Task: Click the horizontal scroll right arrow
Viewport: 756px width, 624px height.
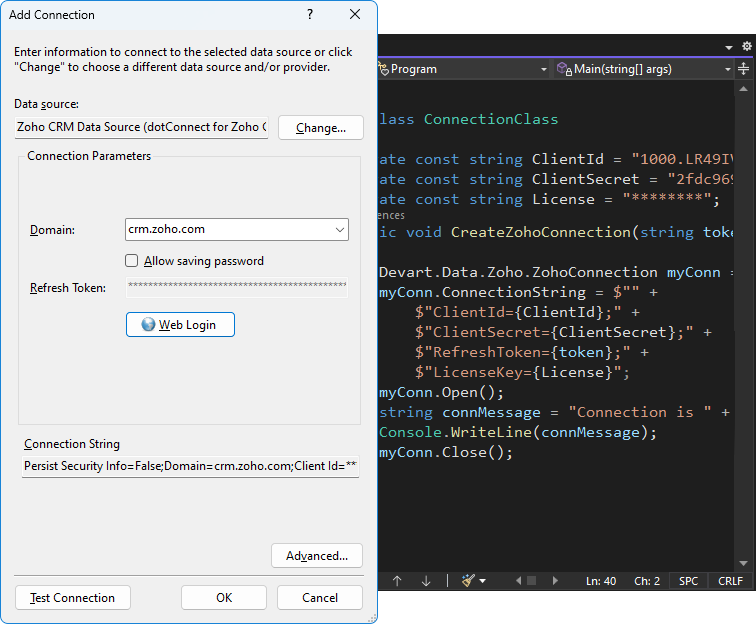Action: [555, 581]
